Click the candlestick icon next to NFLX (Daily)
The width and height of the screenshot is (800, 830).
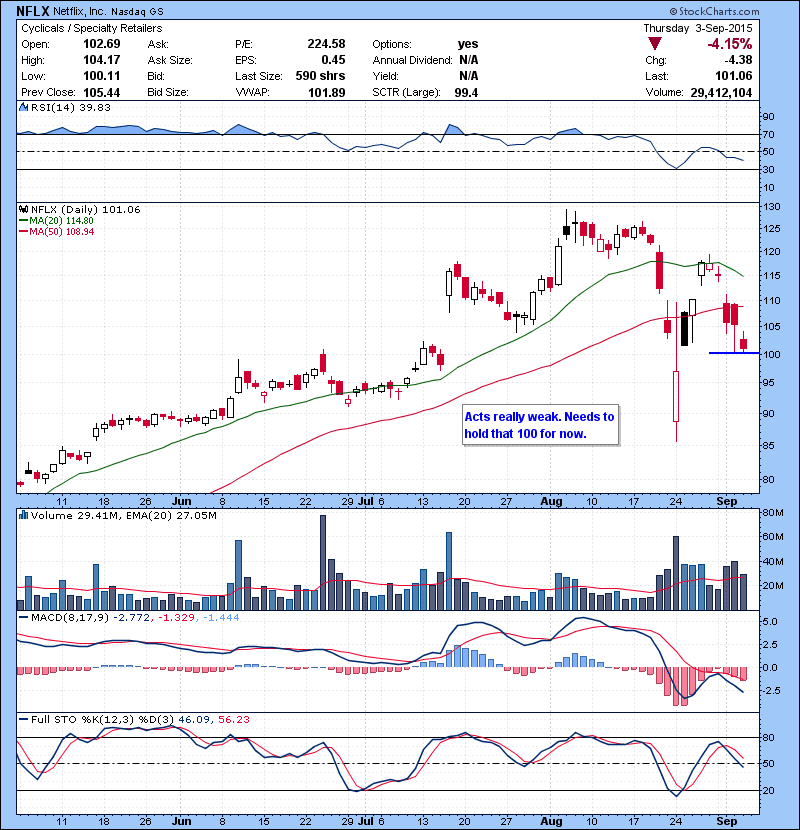[x=24, y=210]
